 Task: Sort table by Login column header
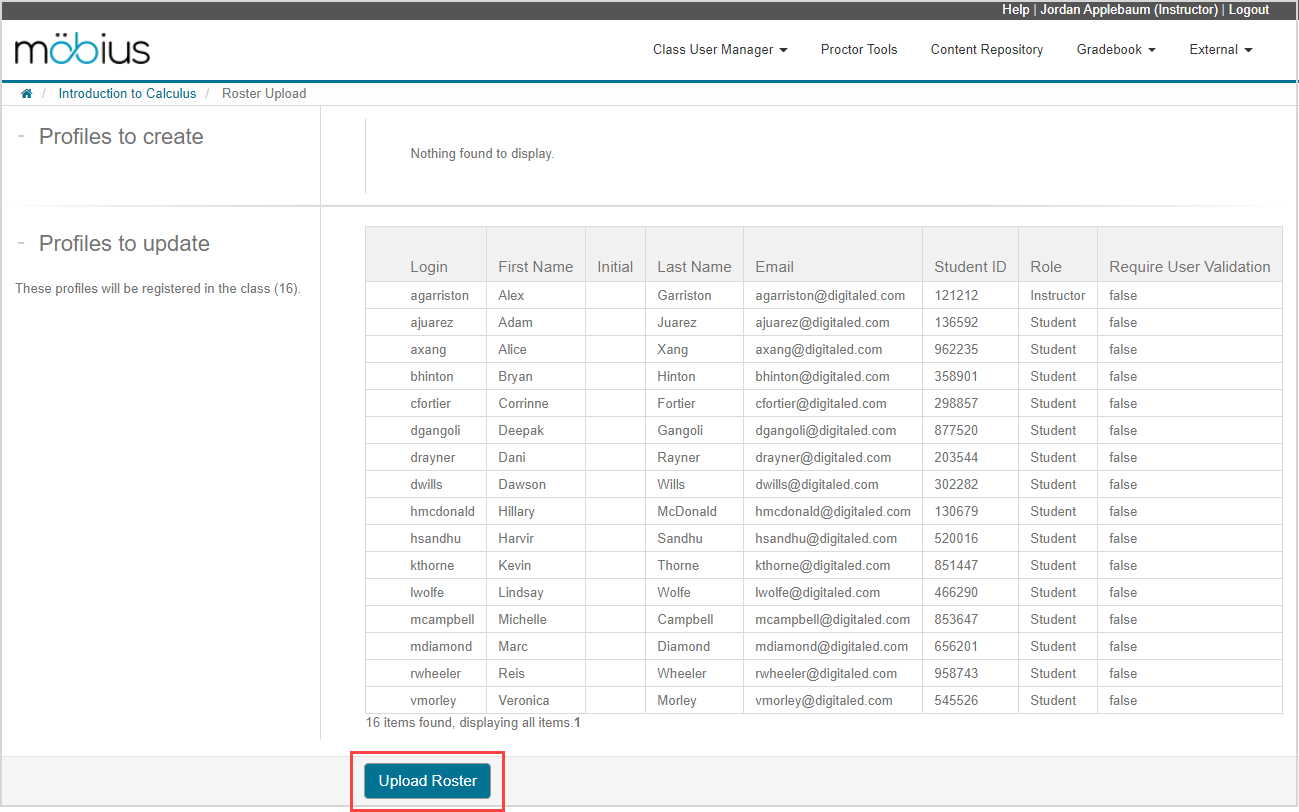429,267
